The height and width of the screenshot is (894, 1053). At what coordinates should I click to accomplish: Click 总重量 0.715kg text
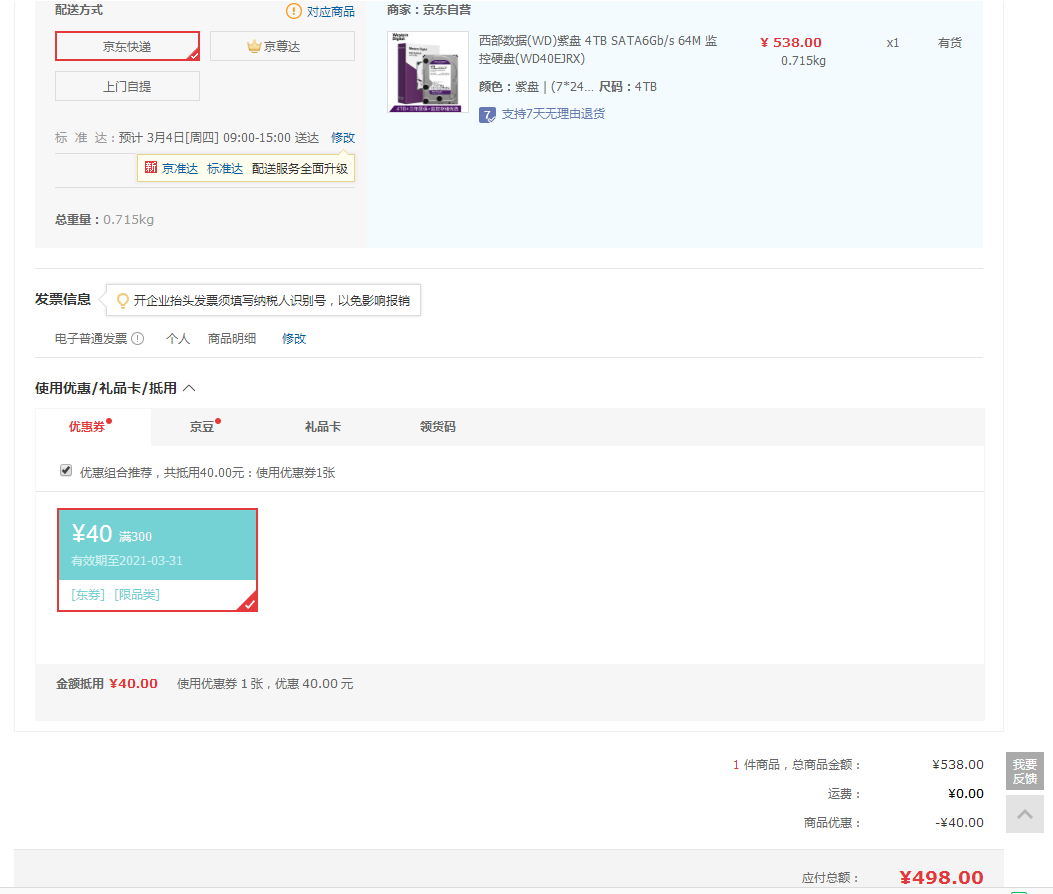[x=104, y=220]
